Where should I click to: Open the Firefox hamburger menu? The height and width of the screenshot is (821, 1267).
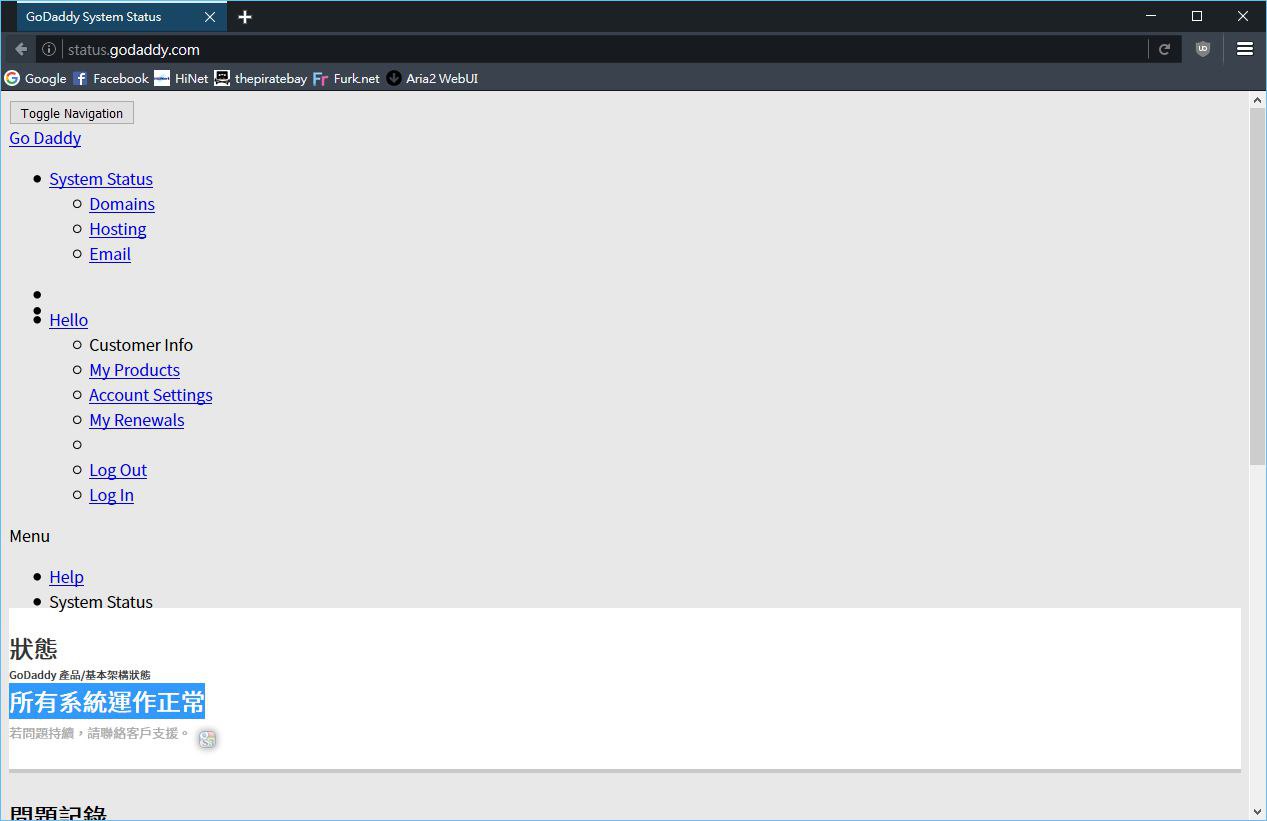(1245, 49)
